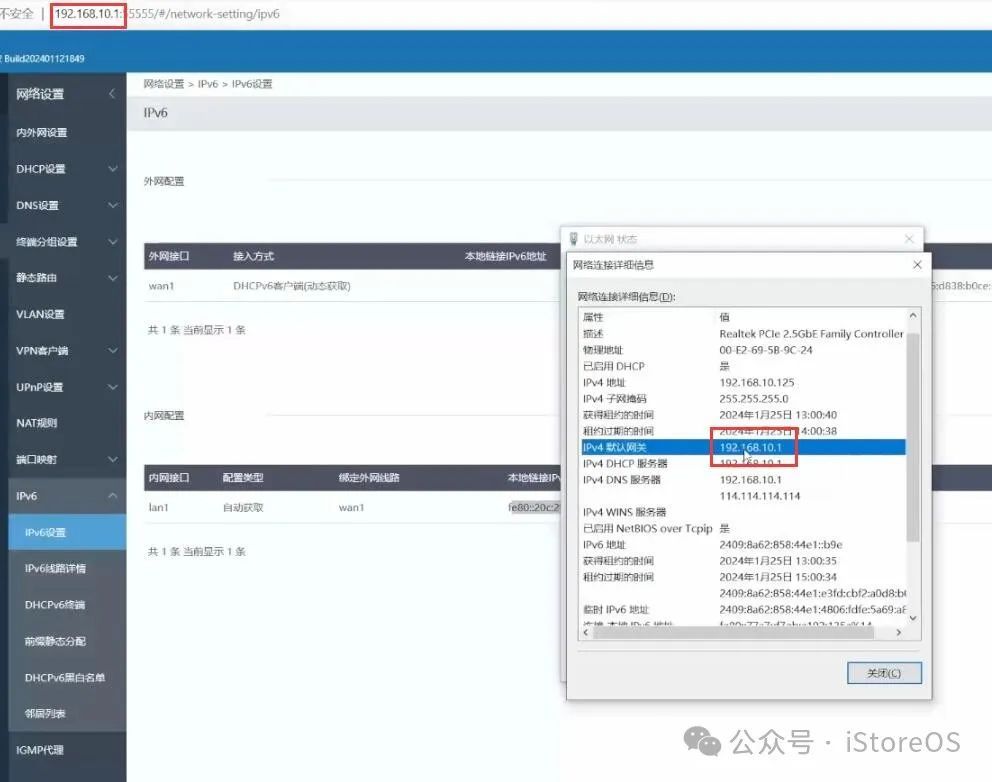Expand the VPN客户端 menu chevron
Screen dimensions: 992x782
pos(113,350)
